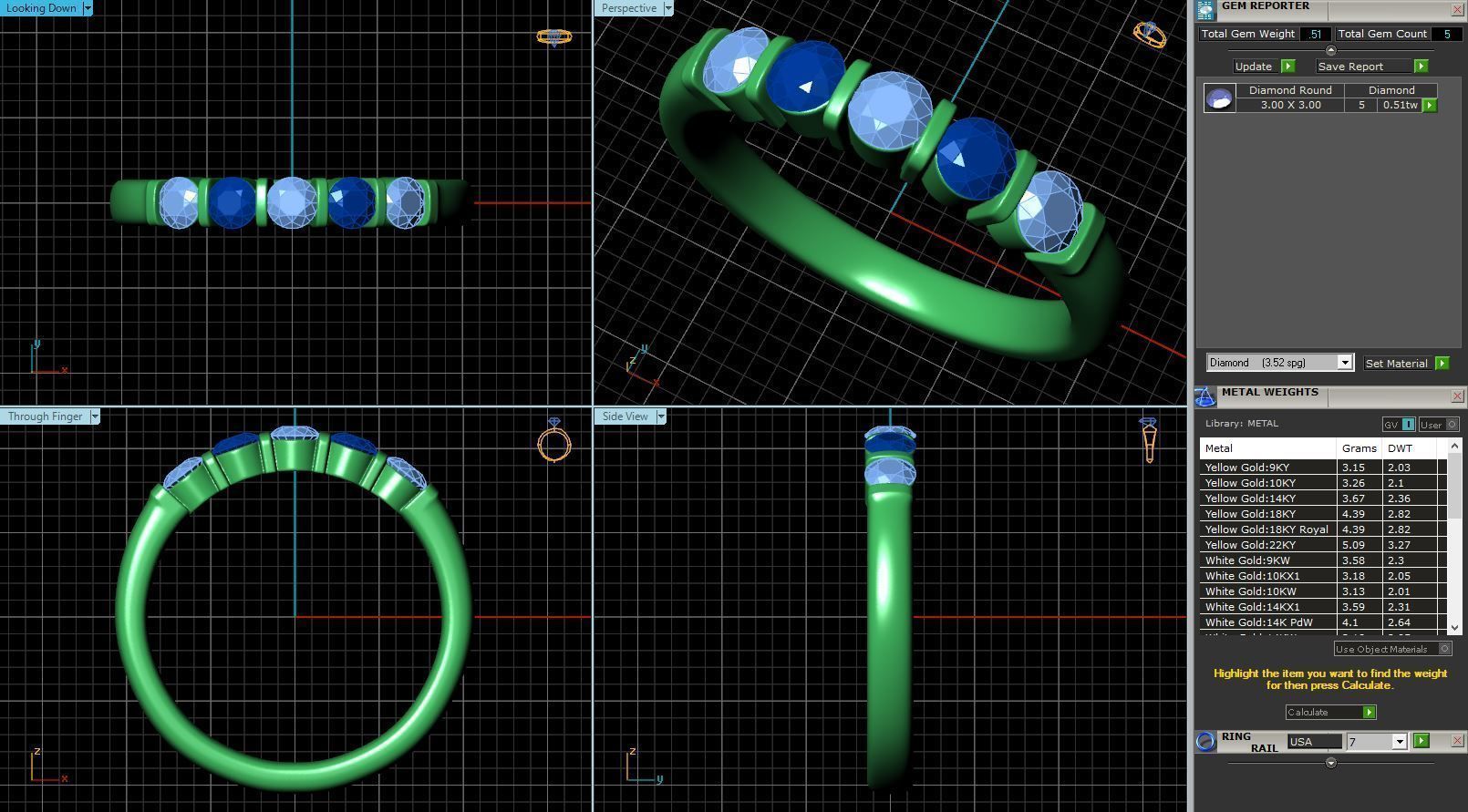Image resolution: width=1468 pixels, height=812 pixels.
Task: Click the 0.51tw gem weight cell
Action: 1400,105
